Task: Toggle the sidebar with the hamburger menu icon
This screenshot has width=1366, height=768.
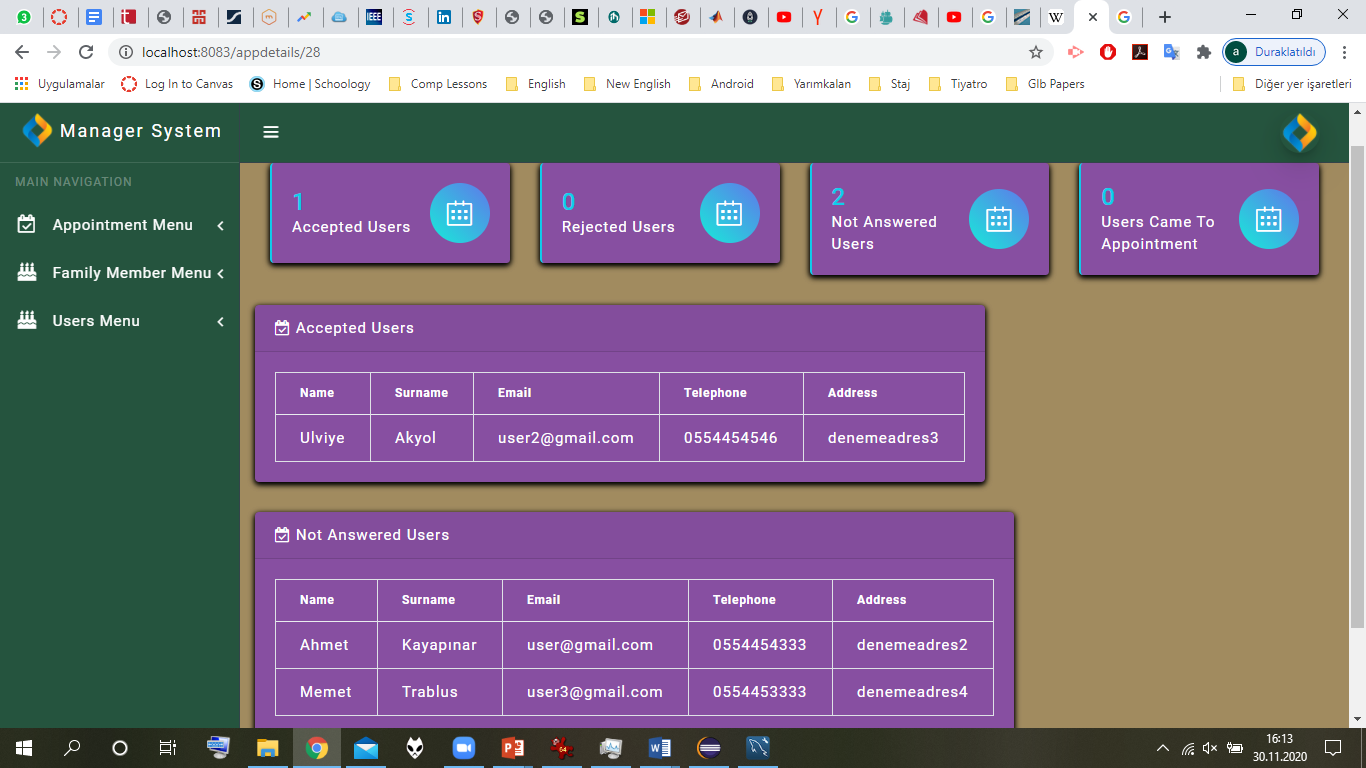Action: point(271,132)
